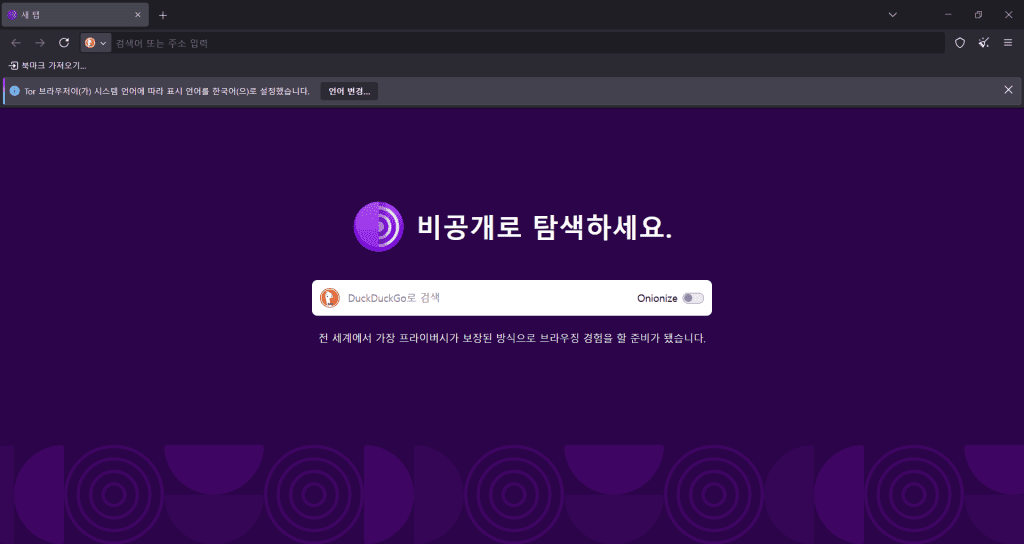This screenshot has width=1024, height=544.
Task: Click the '북마크 가져오기...' bookmarks link
Action: pos(48,65)
